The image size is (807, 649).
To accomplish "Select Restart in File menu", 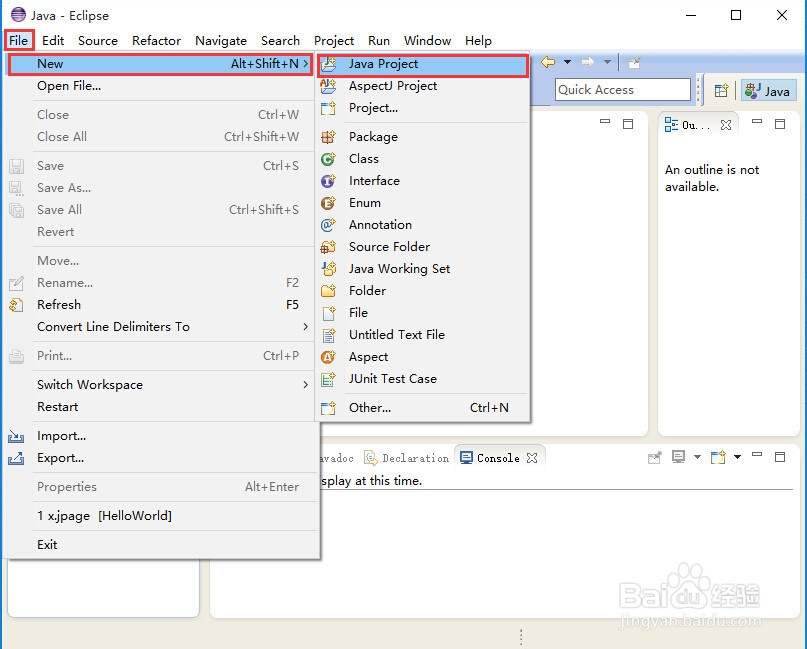I will click(x=161, y=407).
